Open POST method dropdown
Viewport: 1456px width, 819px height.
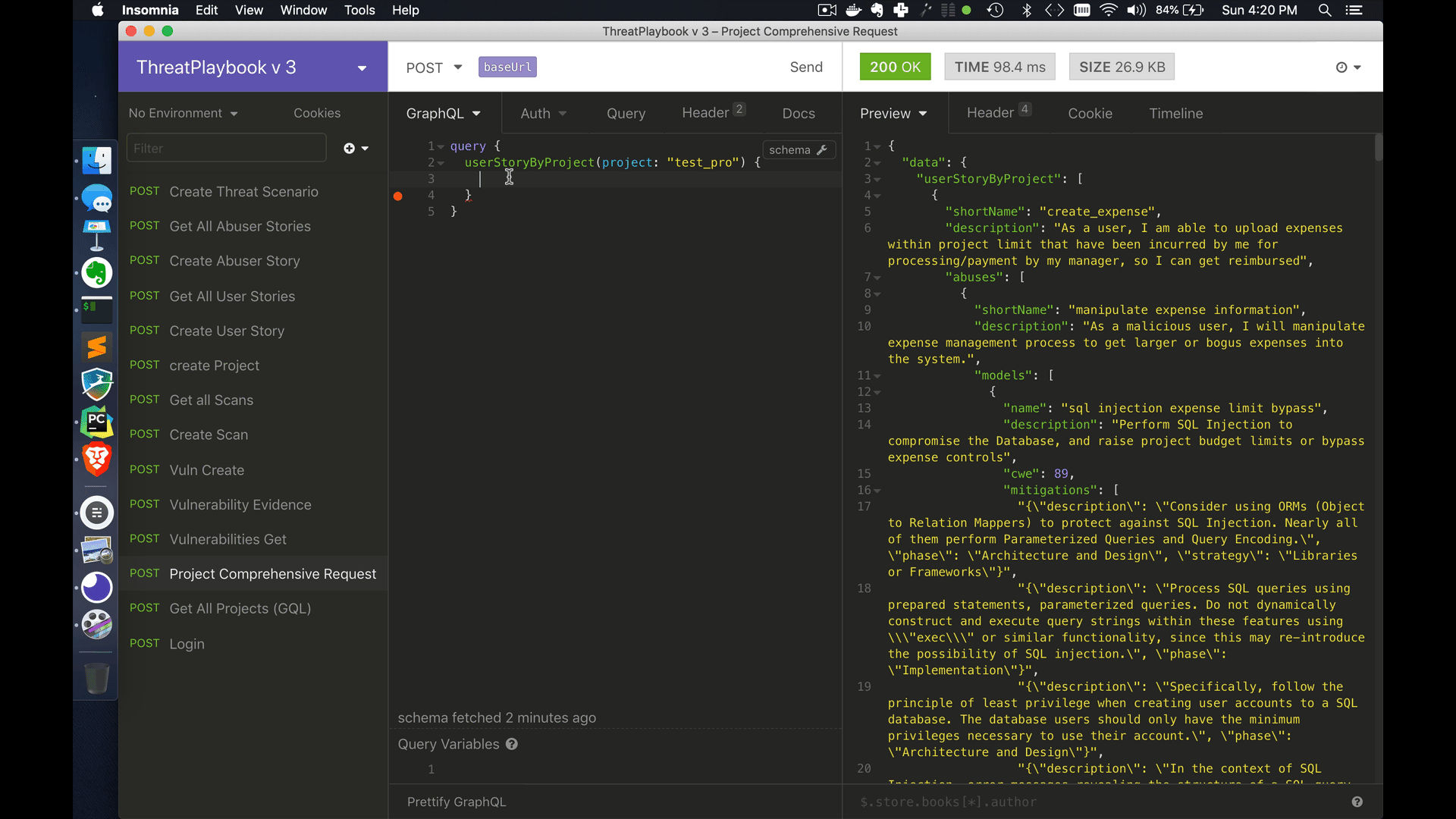click(x=434, y=67)
